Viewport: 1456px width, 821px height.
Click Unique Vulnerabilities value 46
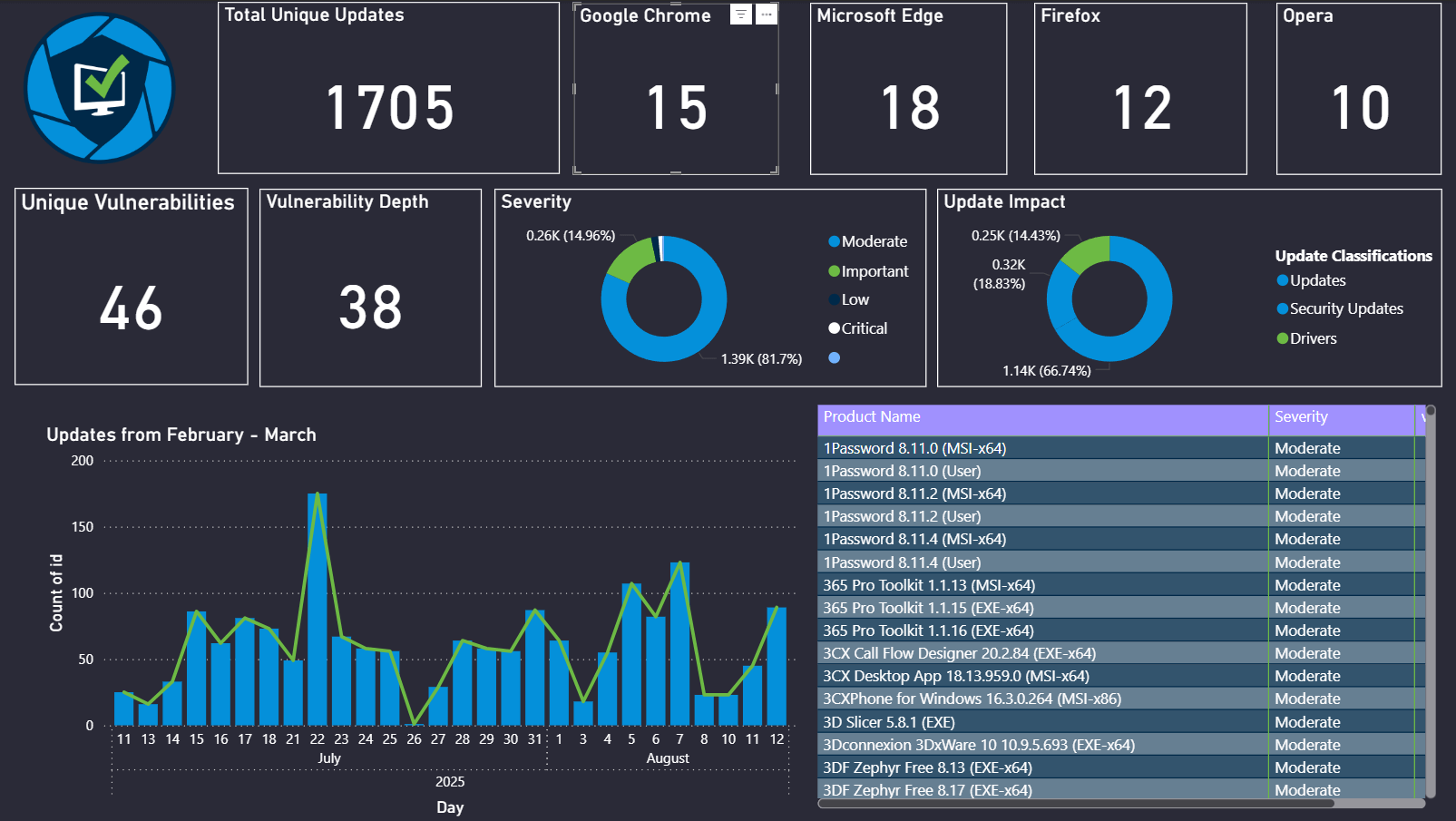click(132, 308)
